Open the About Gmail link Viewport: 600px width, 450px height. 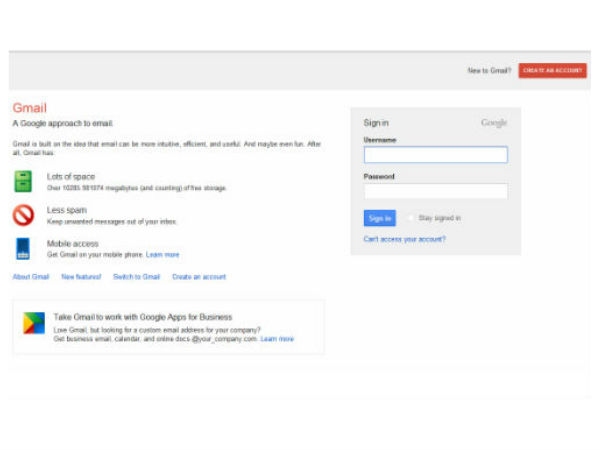[x=31, y=277]
